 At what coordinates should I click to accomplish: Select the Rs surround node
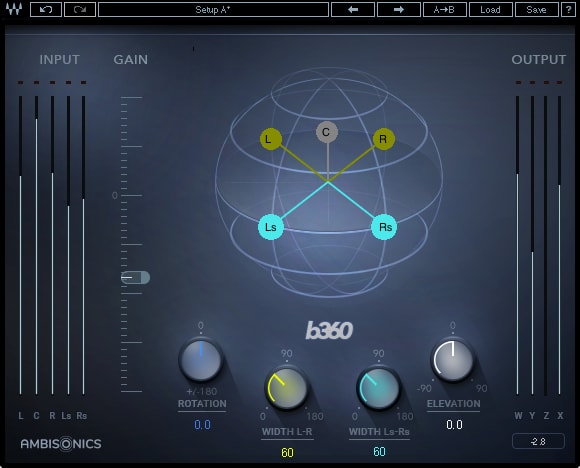pyautogui.click(x=384, y=227)
